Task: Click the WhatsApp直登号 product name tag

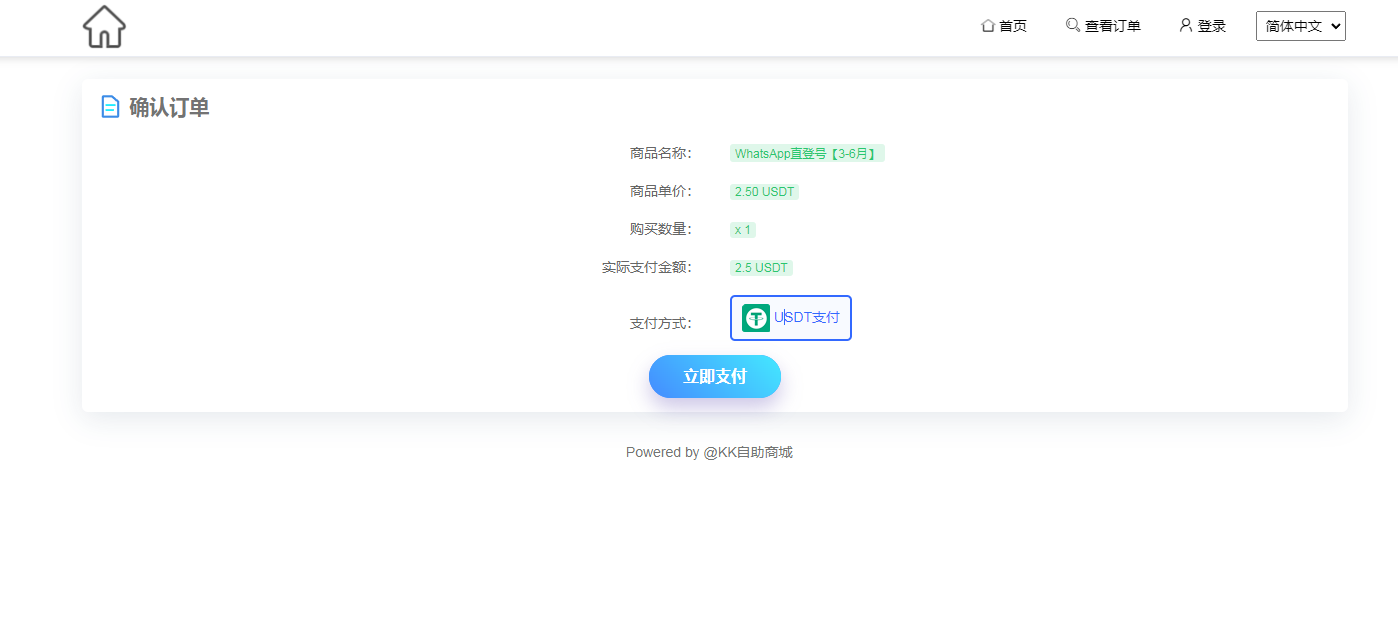Action: pyautogui.click(x=806, y=154)
